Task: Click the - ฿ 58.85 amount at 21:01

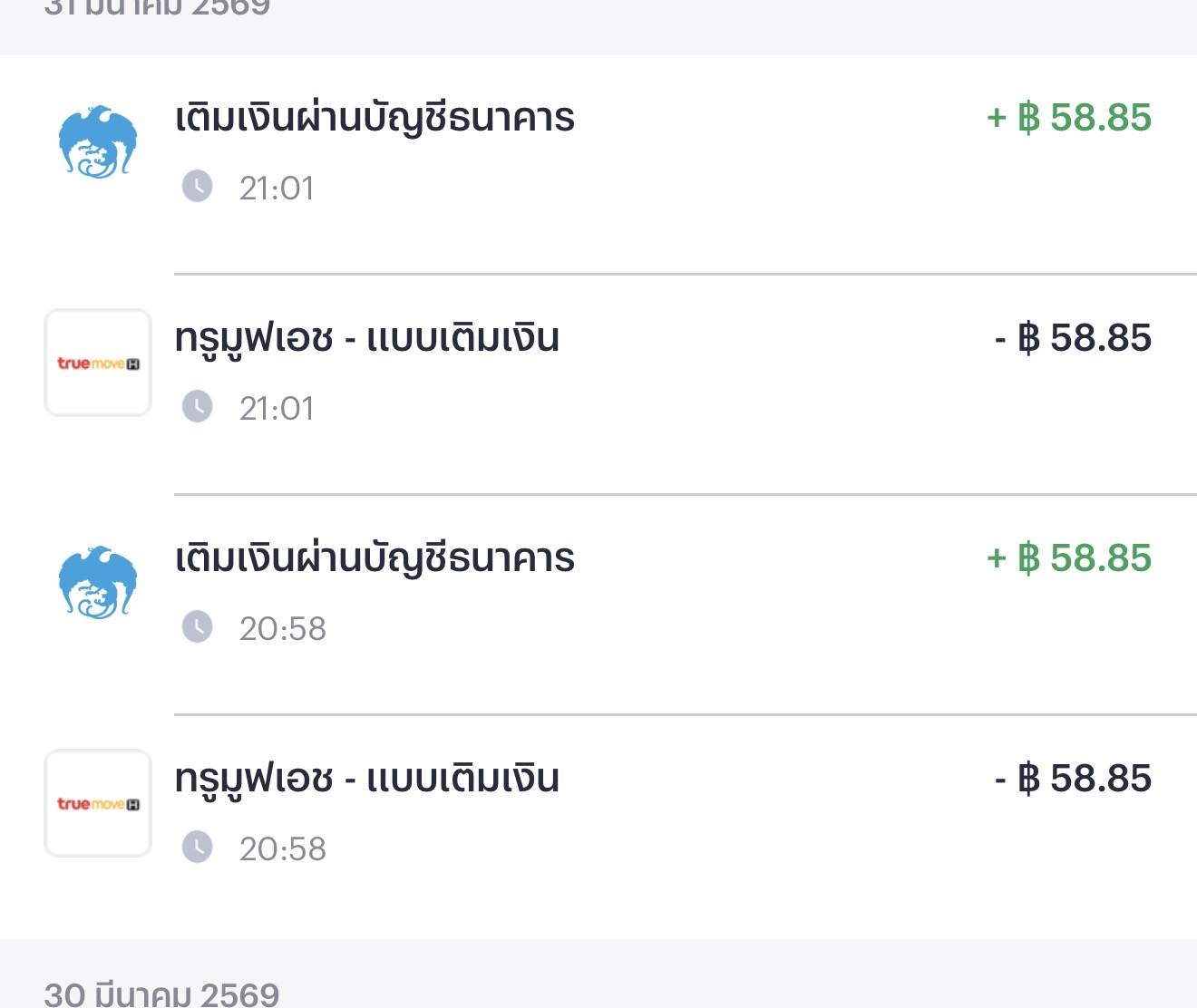Action: pos(1073,338)
